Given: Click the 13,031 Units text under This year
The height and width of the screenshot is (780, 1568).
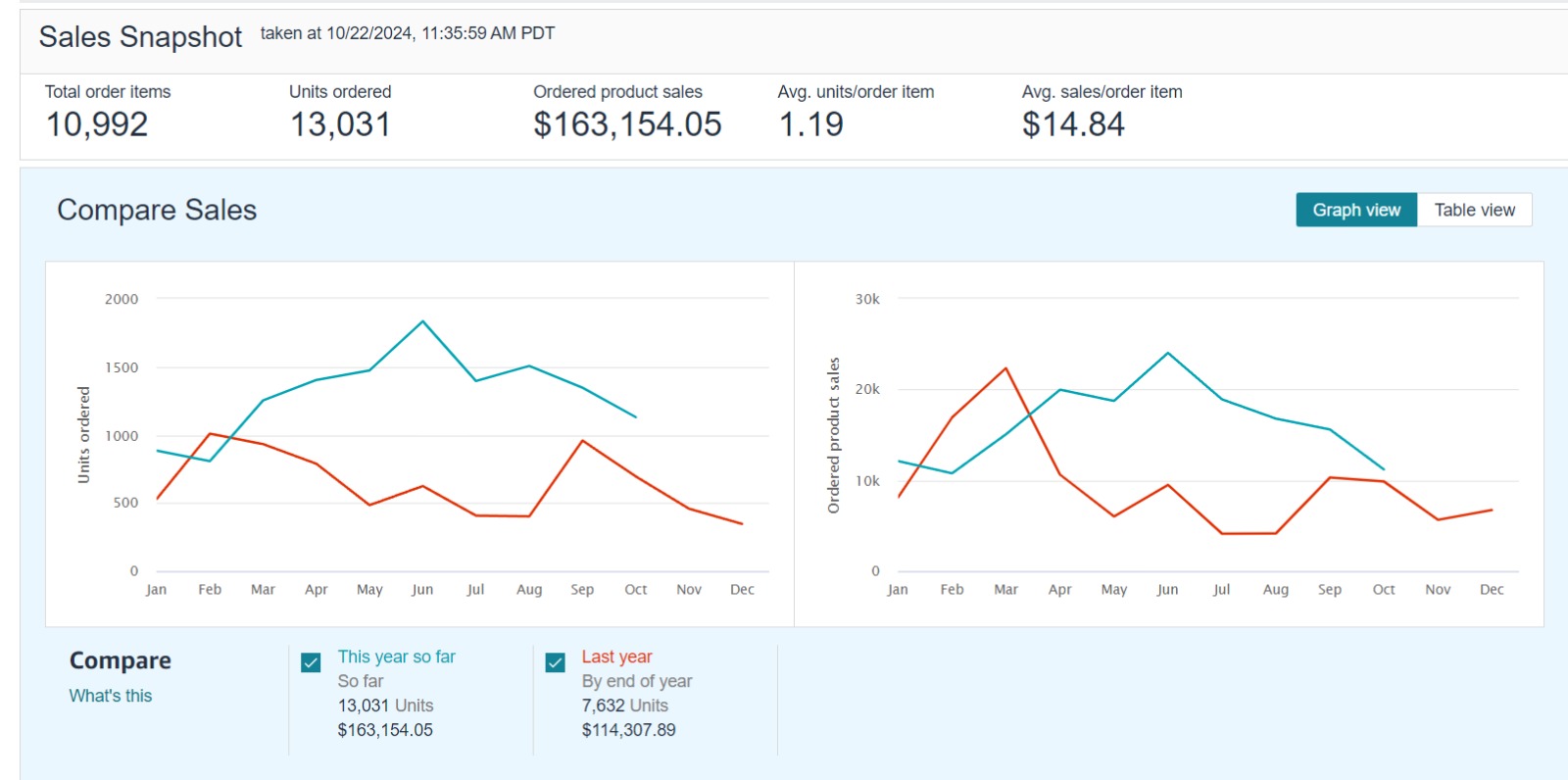Looking at the screenshot, I should tap(385, 706).
